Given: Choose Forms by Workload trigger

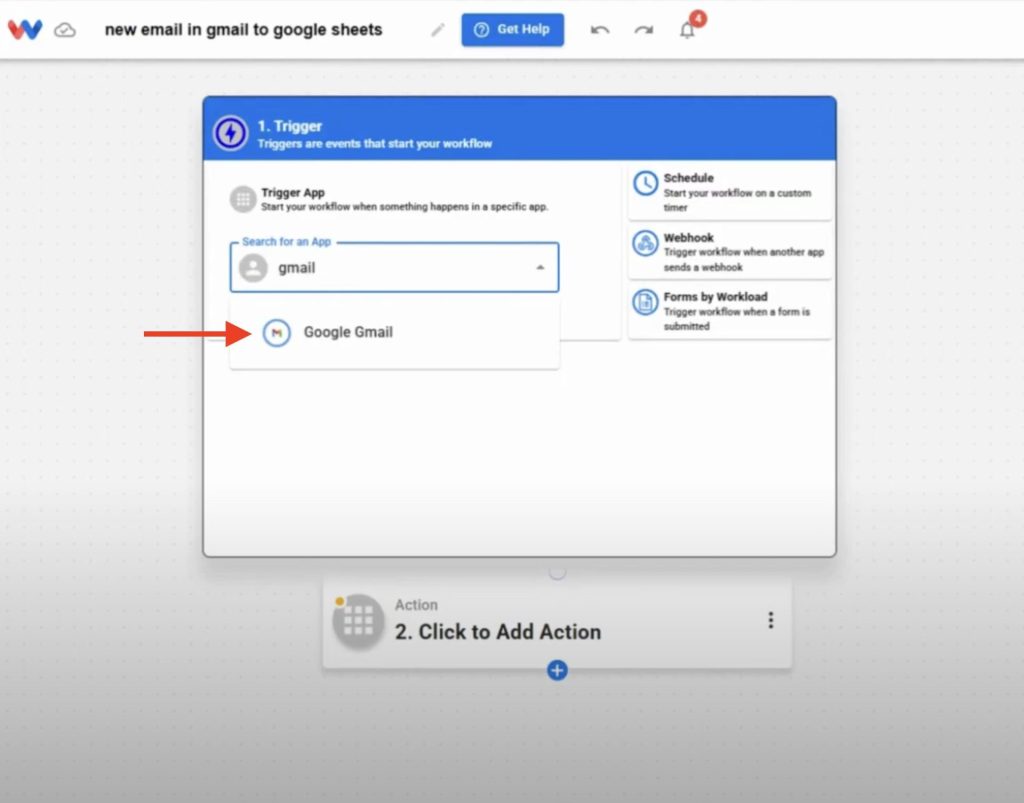Looking at the screenshot, I should click(730, 311).
